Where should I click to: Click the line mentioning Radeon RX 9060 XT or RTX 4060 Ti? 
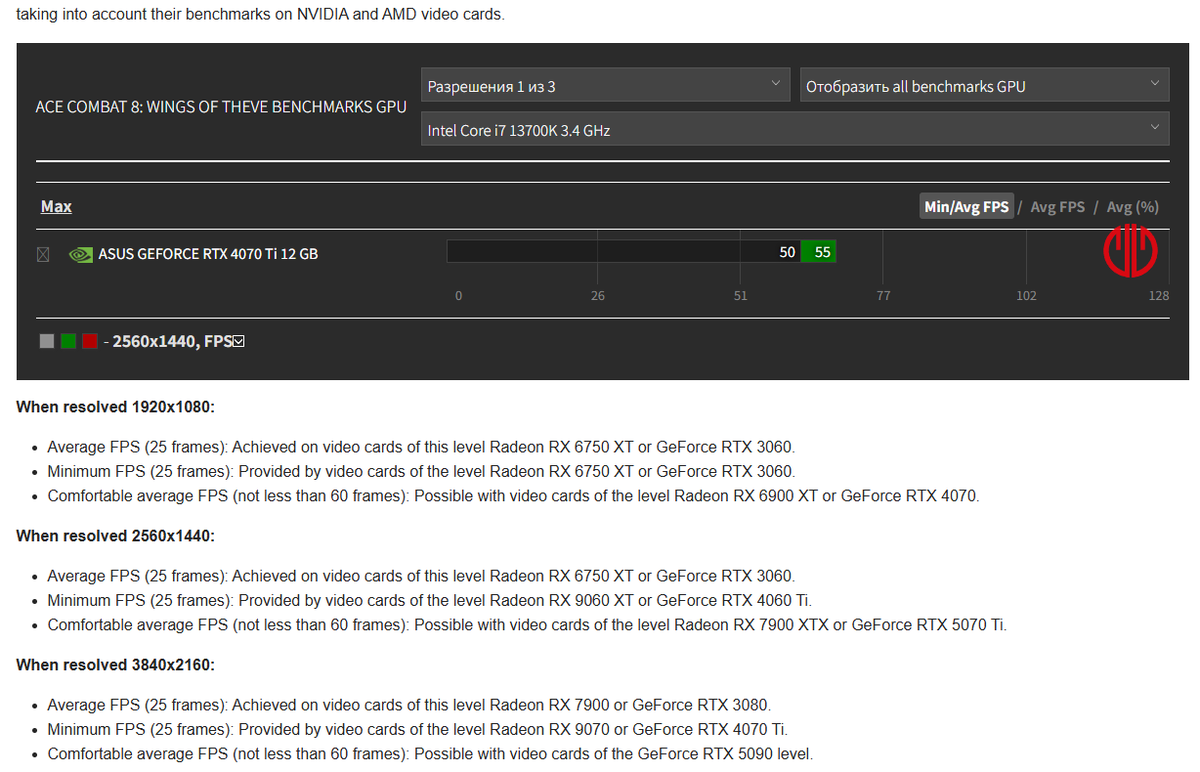click(430, 600)
